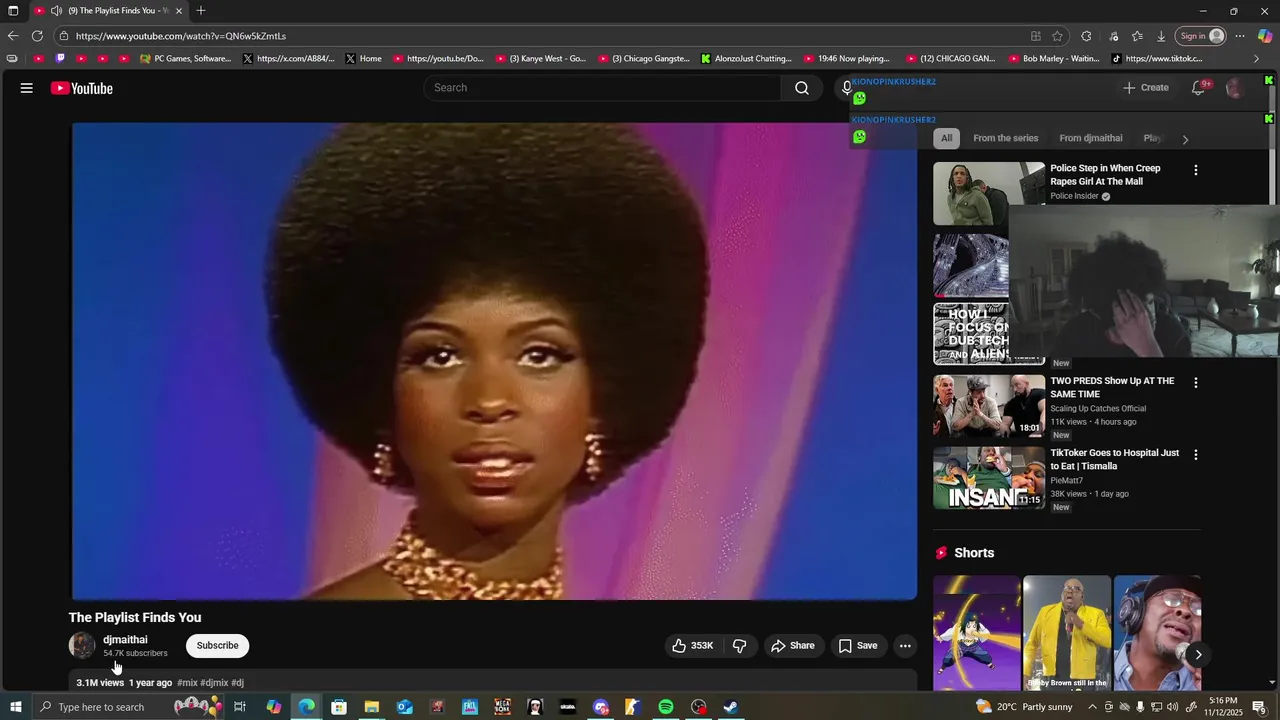
Task: Open the YouTube hamburger guide menu
Action: pyautogui.click(x=27, y=88)
